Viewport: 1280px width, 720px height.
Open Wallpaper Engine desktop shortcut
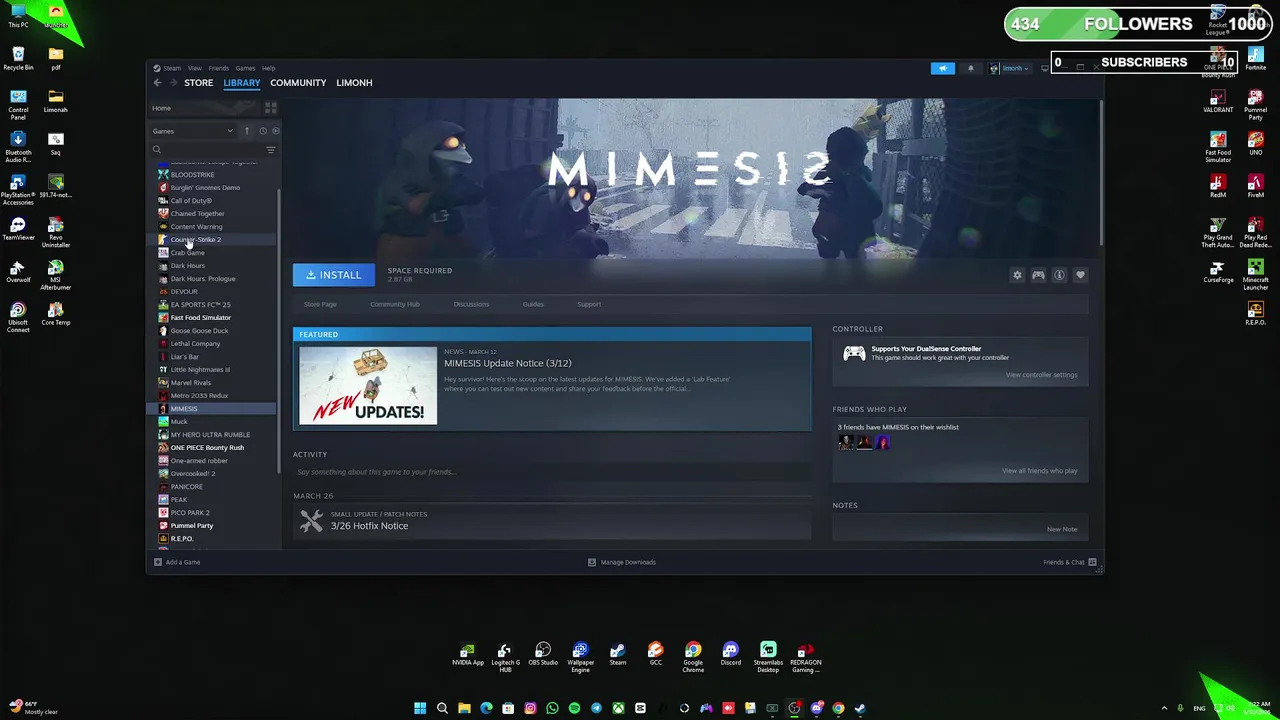click(580, 657)
